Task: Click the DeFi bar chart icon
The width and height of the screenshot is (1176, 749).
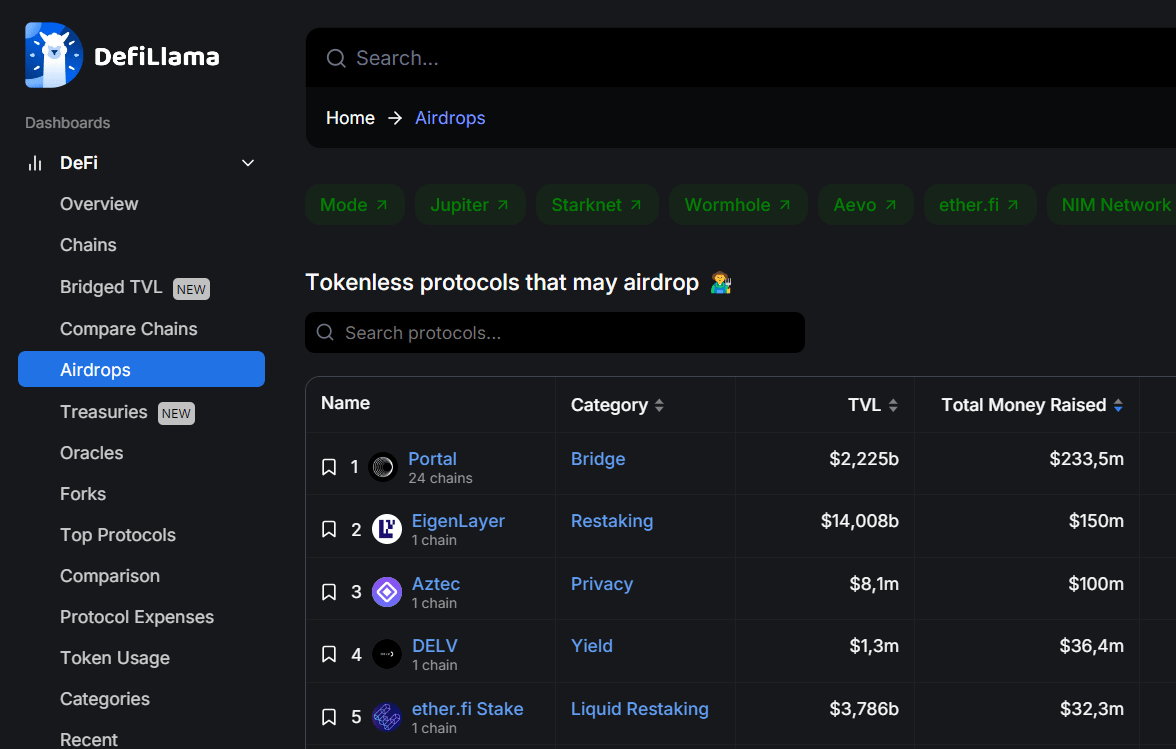Action: tap(35, 163)
